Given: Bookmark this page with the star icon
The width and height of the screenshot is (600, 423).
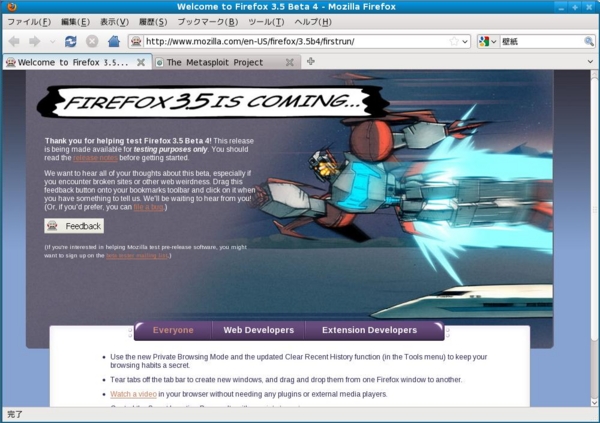Looking at the screenshot, I should 454,41.
